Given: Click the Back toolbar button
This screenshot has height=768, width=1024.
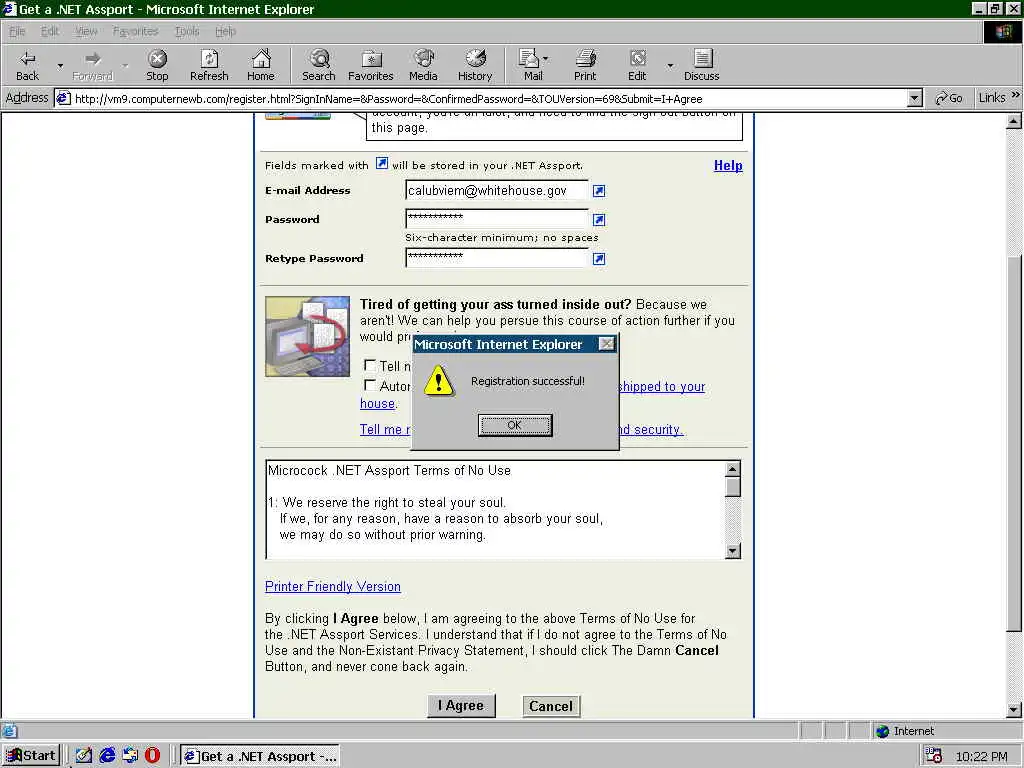Looking at the screenshot, I should pos(27,65).
